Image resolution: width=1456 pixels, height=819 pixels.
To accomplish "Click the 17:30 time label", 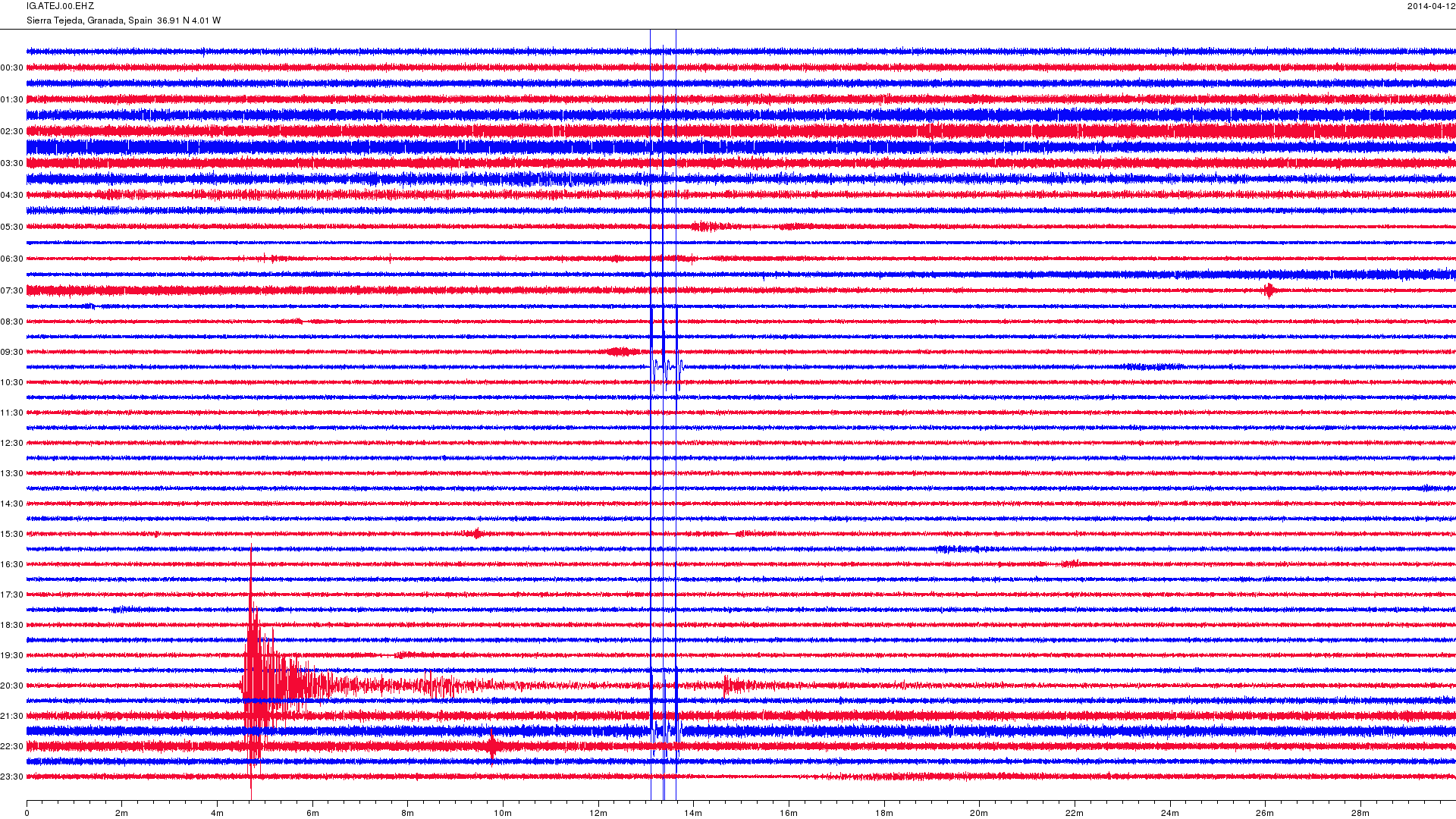I will tap(11, 595).
